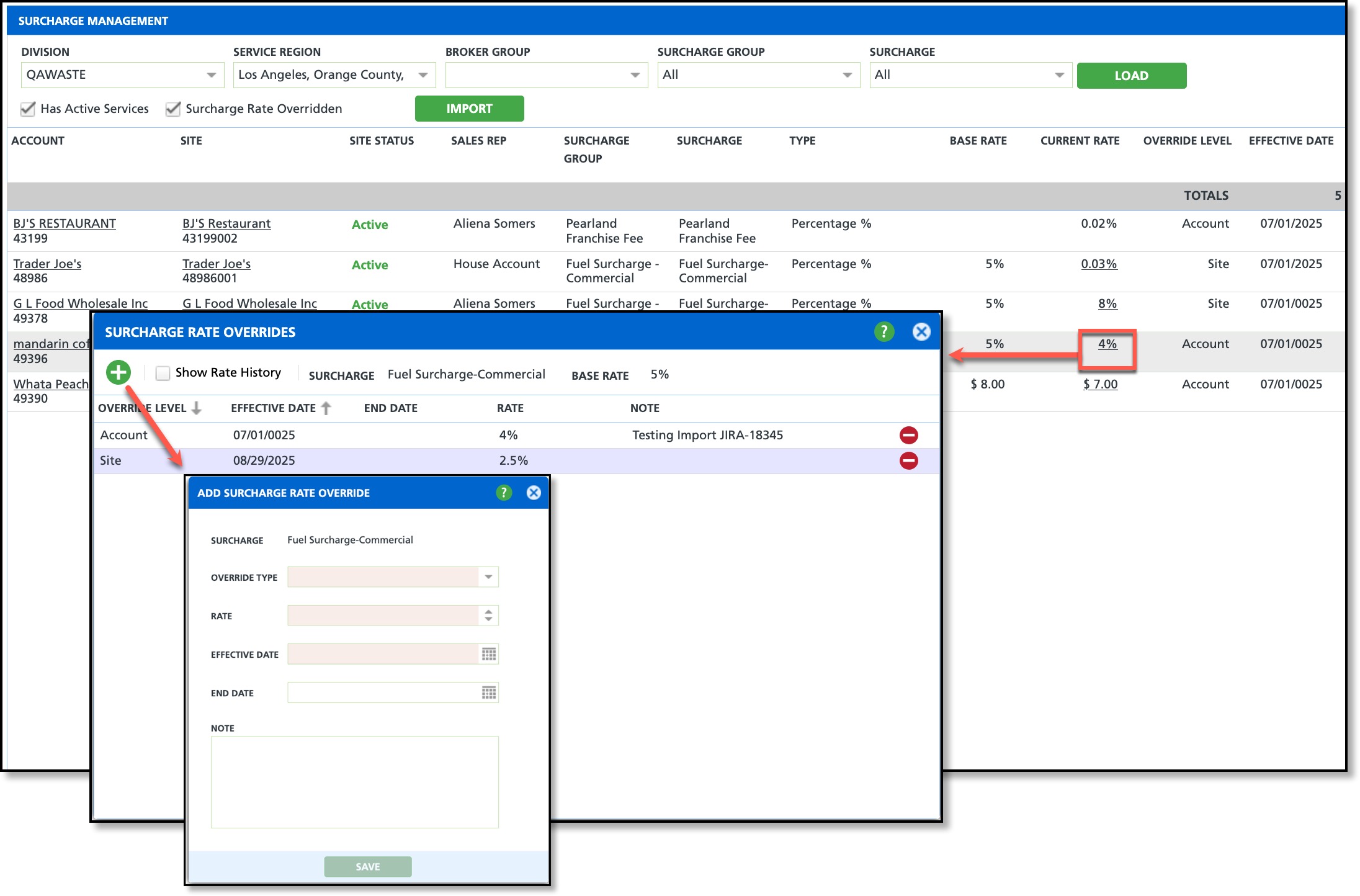
Task: Open the BJ'S RESTAURANT account link
Action: [x=65, y=223]
